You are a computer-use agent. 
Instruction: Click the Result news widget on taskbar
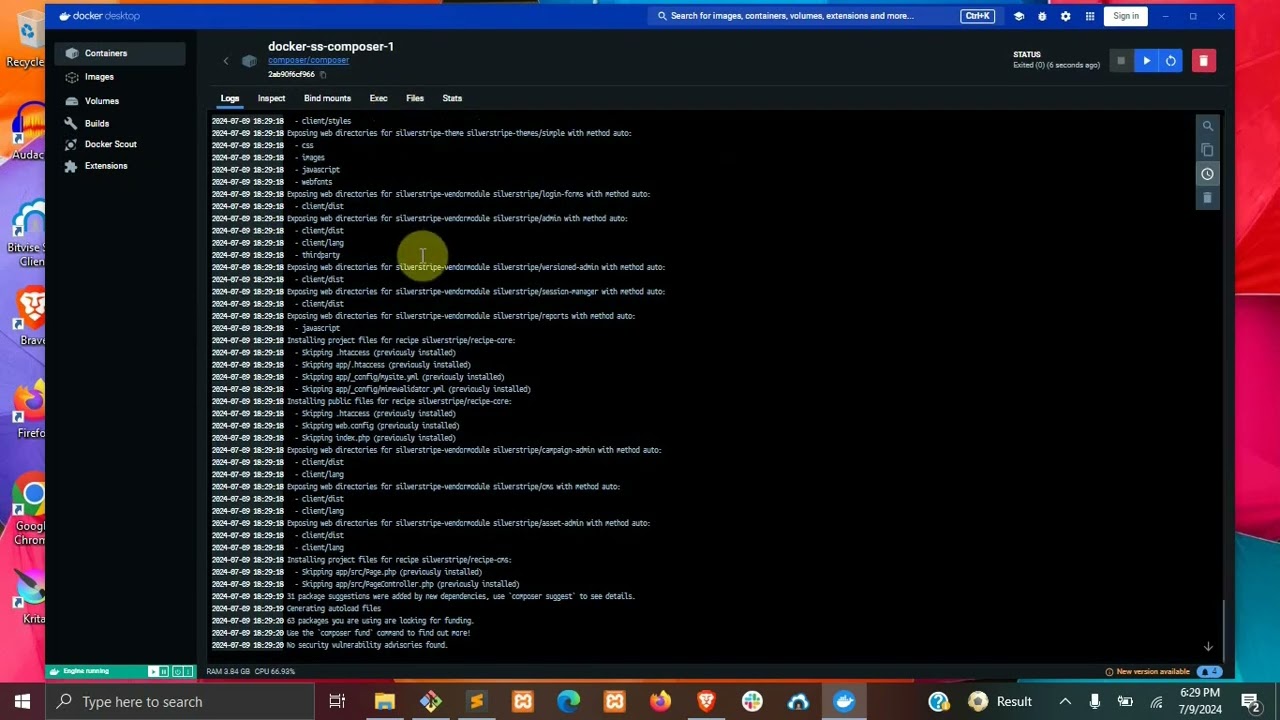(x=1000, y=702)
